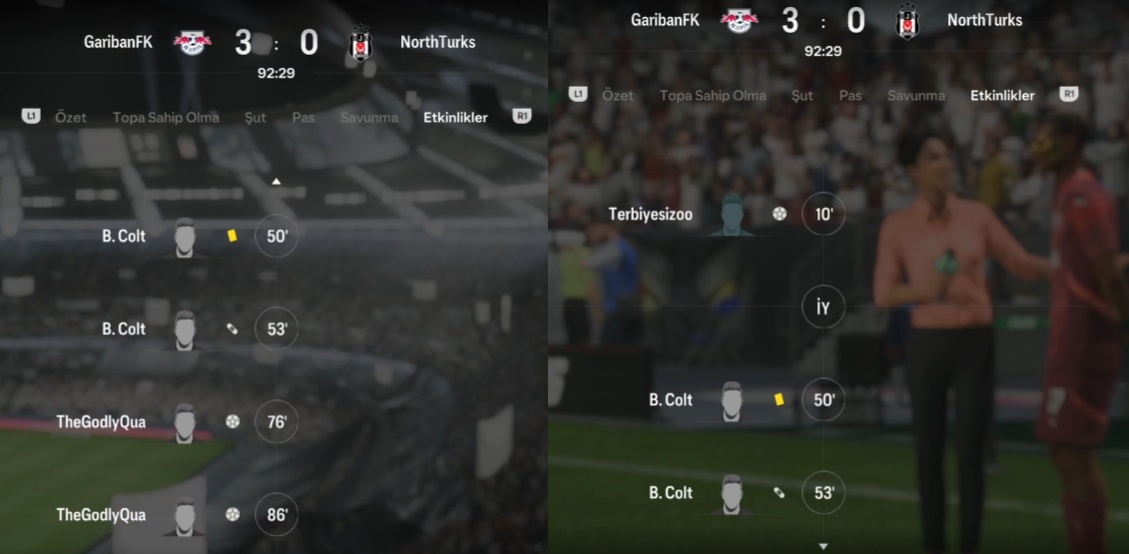
Task: Click bandage injury icon just above scroll-down arrow
Action: pyautogui.click(x=778, y=493)
